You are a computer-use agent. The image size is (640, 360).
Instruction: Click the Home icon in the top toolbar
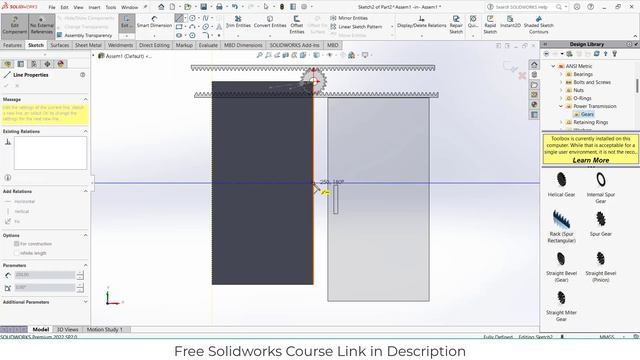161,7
